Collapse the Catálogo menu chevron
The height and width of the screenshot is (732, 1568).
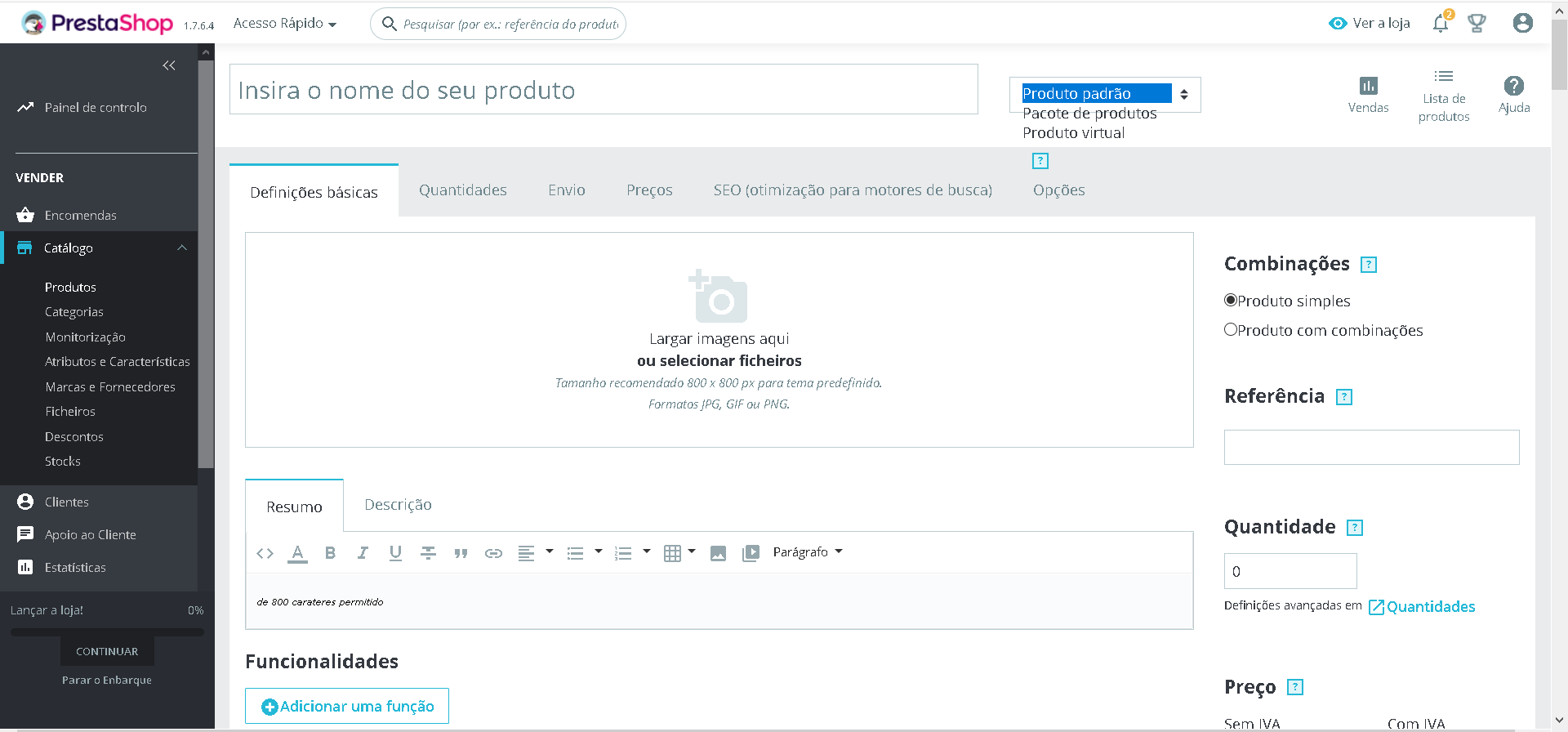point(182,248)
